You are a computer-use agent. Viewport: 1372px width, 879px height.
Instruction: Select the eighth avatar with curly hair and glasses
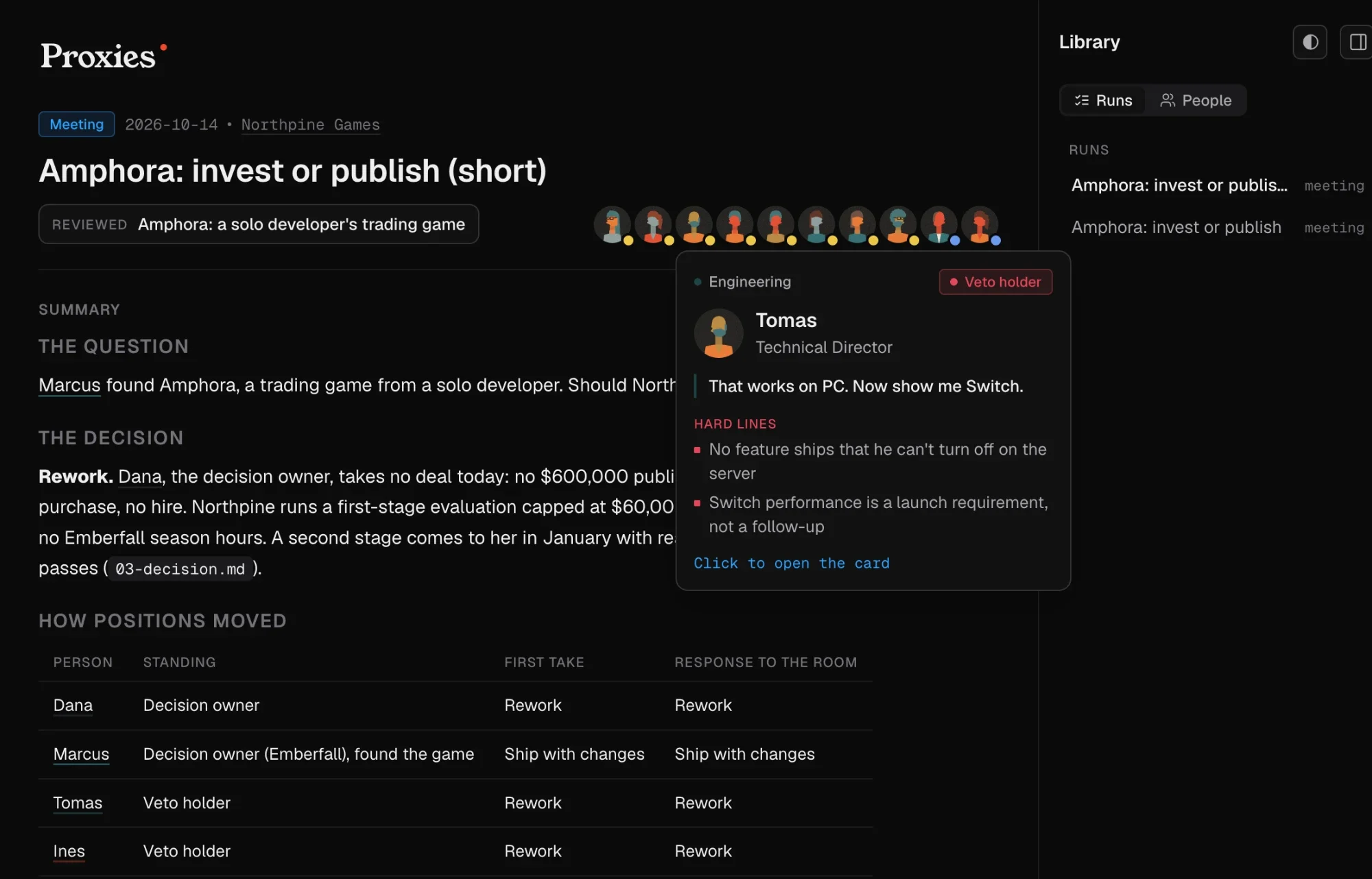898,224
